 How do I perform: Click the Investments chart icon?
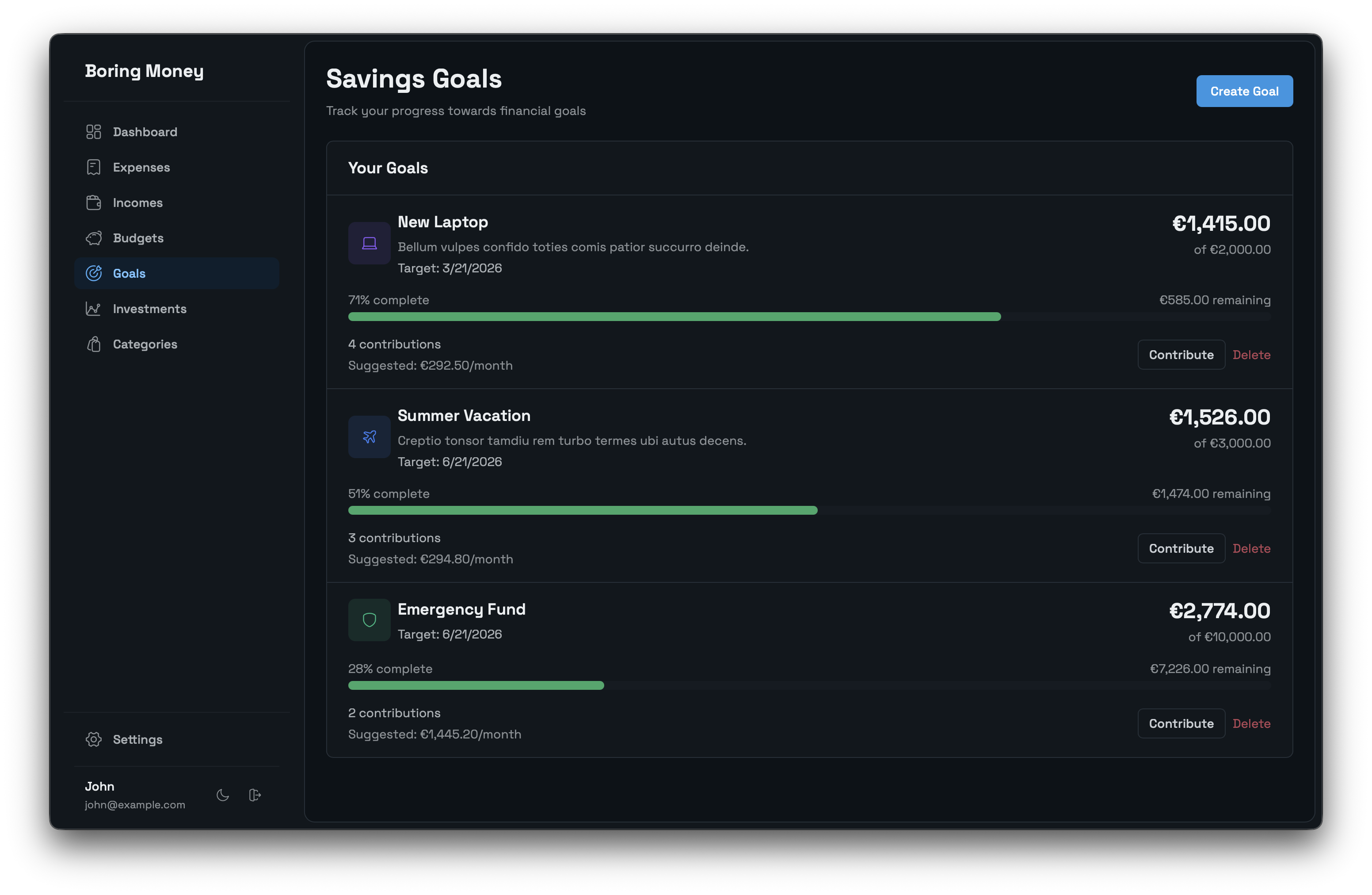(93, 309)
